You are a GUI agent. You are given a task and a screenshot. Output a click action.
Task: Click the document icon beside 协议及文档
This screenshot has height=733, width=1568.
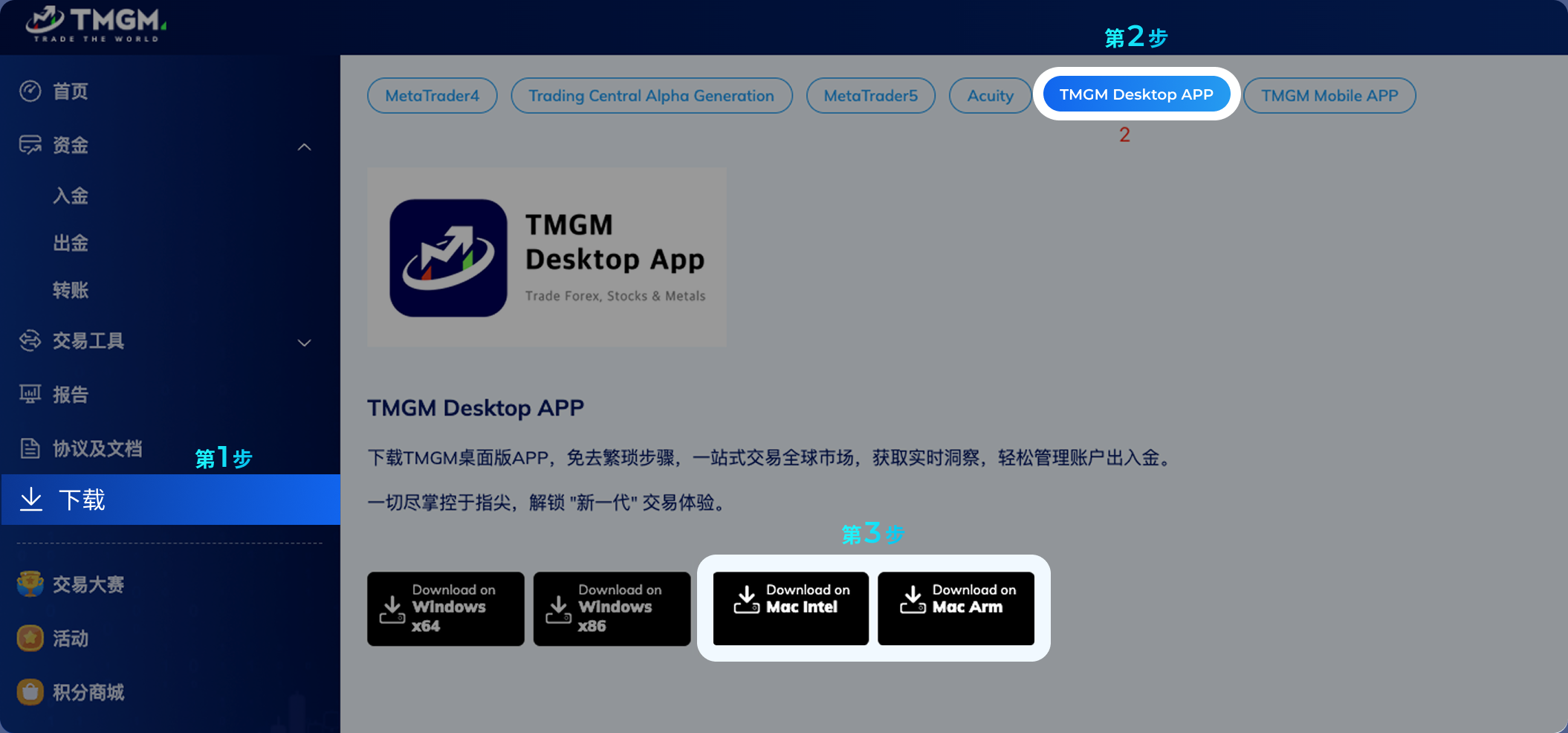[30, 448]
